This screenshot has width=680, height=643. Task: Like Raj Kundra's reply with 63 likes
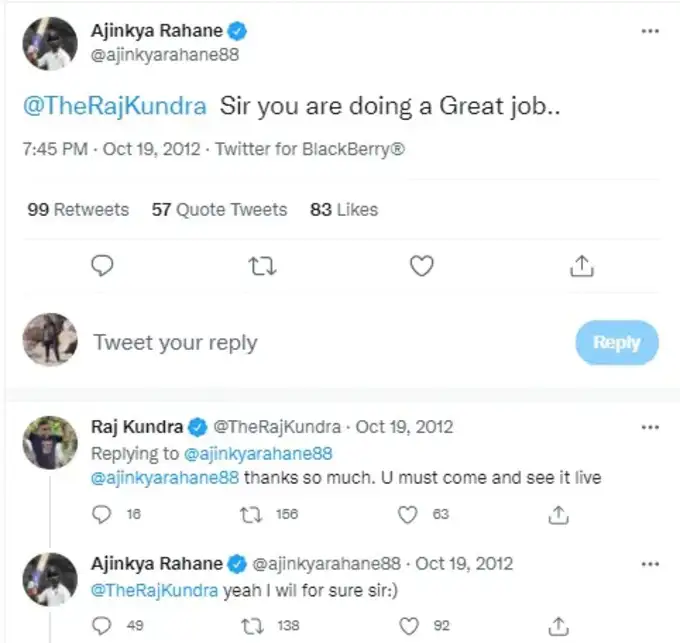[x=407, y=514]
